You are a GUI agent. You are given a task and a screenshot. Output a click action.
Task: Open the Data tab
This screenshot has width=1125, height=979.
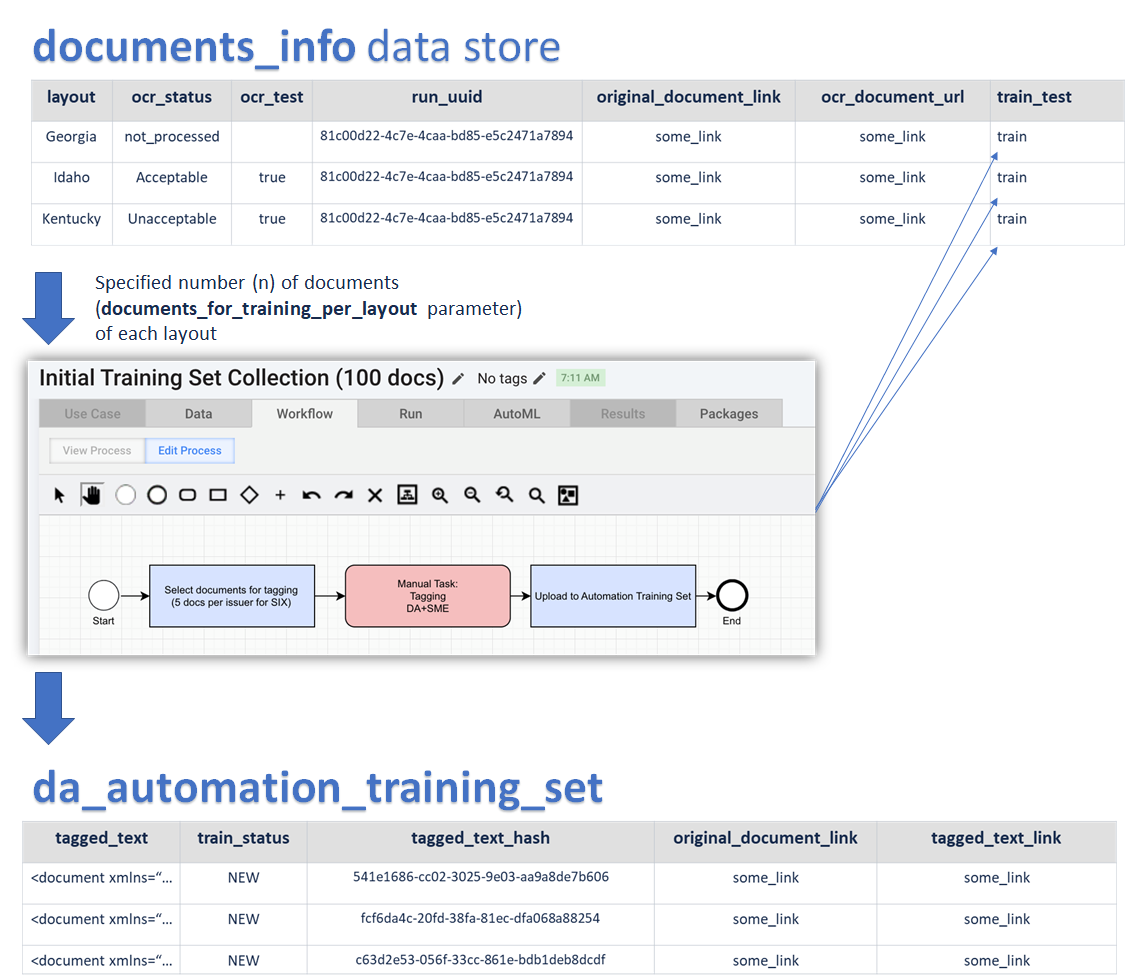[x=199, y=414]
